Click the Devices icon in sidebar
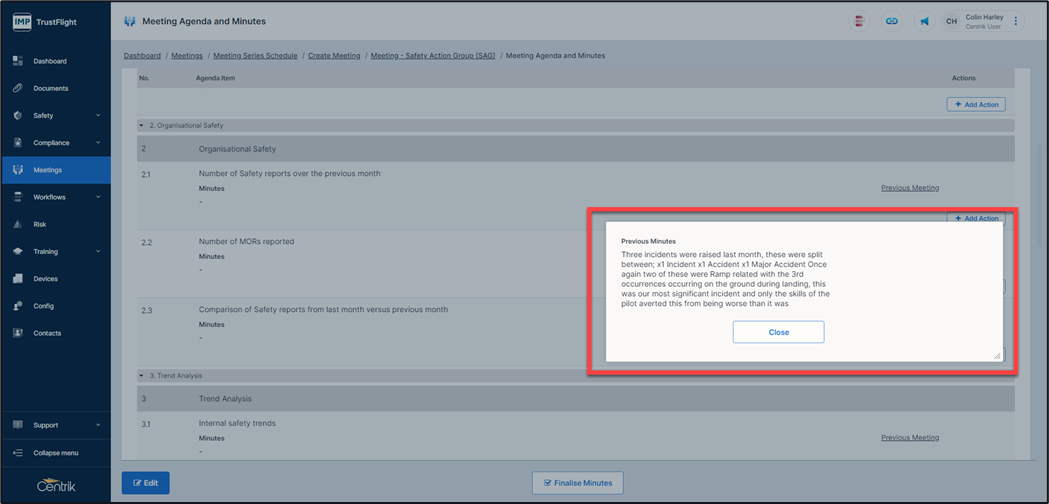 point(18,279)
